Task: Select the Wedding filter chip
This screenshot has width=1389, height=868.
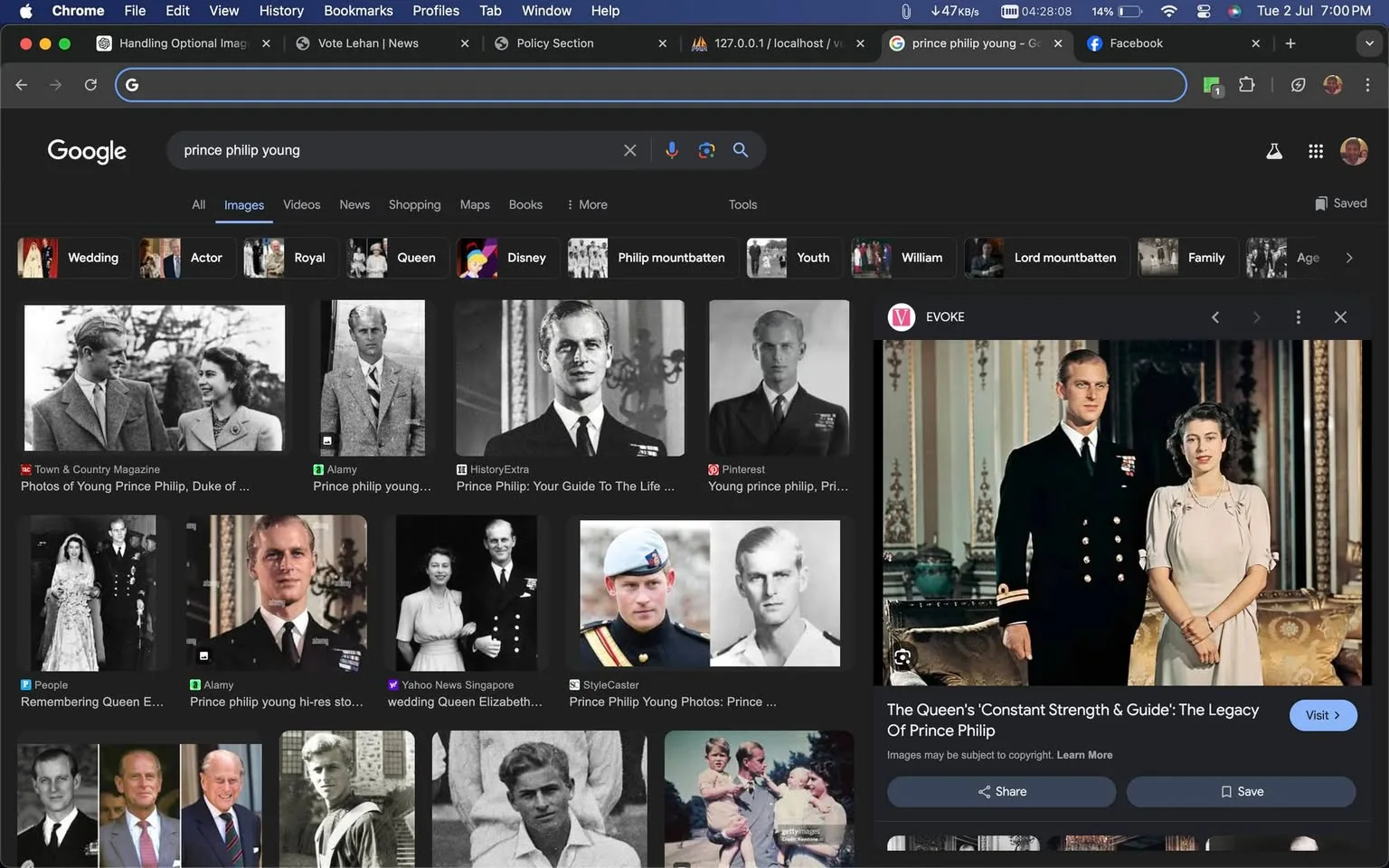Action: pyautogui.click(x=74, y=258)
